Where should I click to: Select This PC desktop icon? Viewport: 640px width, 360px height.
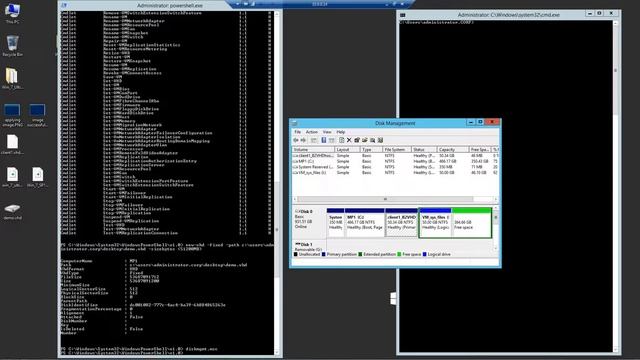[12, 13]
